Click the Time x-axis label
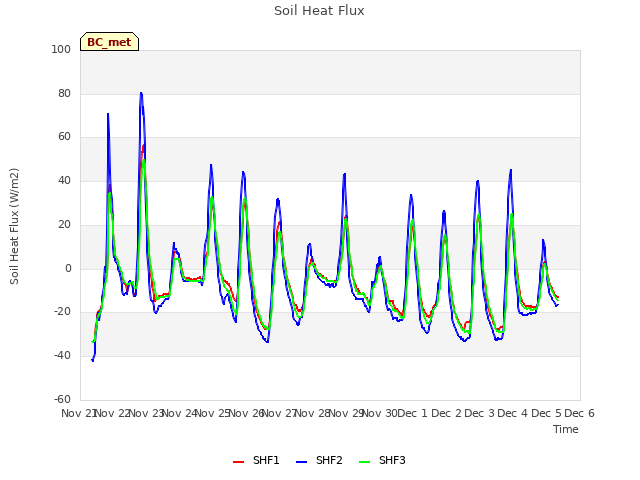 (x=566, y=429)
